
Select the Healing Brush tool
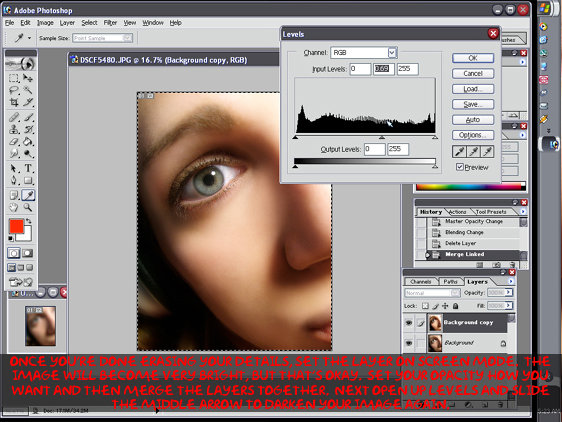[14, 117]
